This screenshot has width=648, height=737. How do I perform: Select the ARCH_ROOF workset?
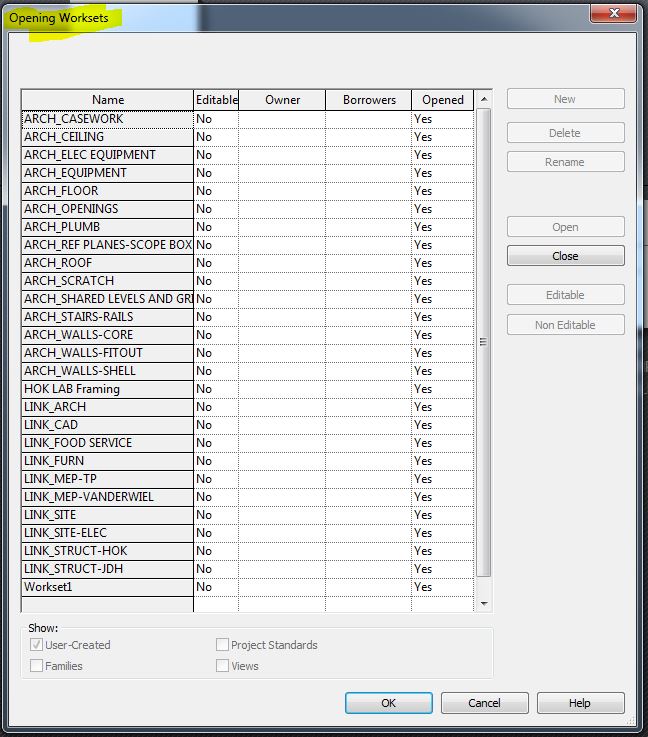(x=108, y=263)
